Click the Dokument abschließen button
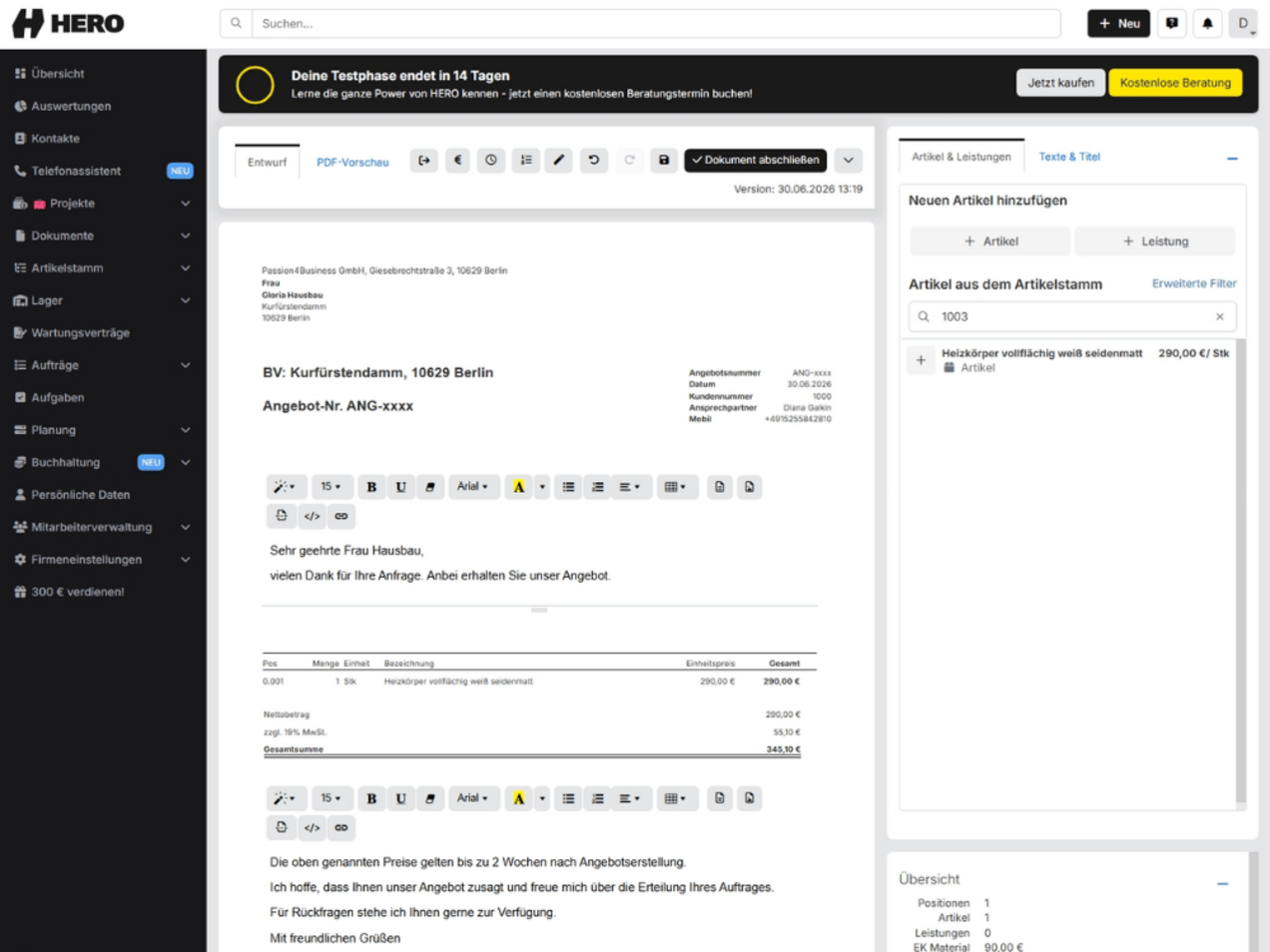Image resolution: width=1270 pixels, height=952 pixels. [x=756, y=160]
